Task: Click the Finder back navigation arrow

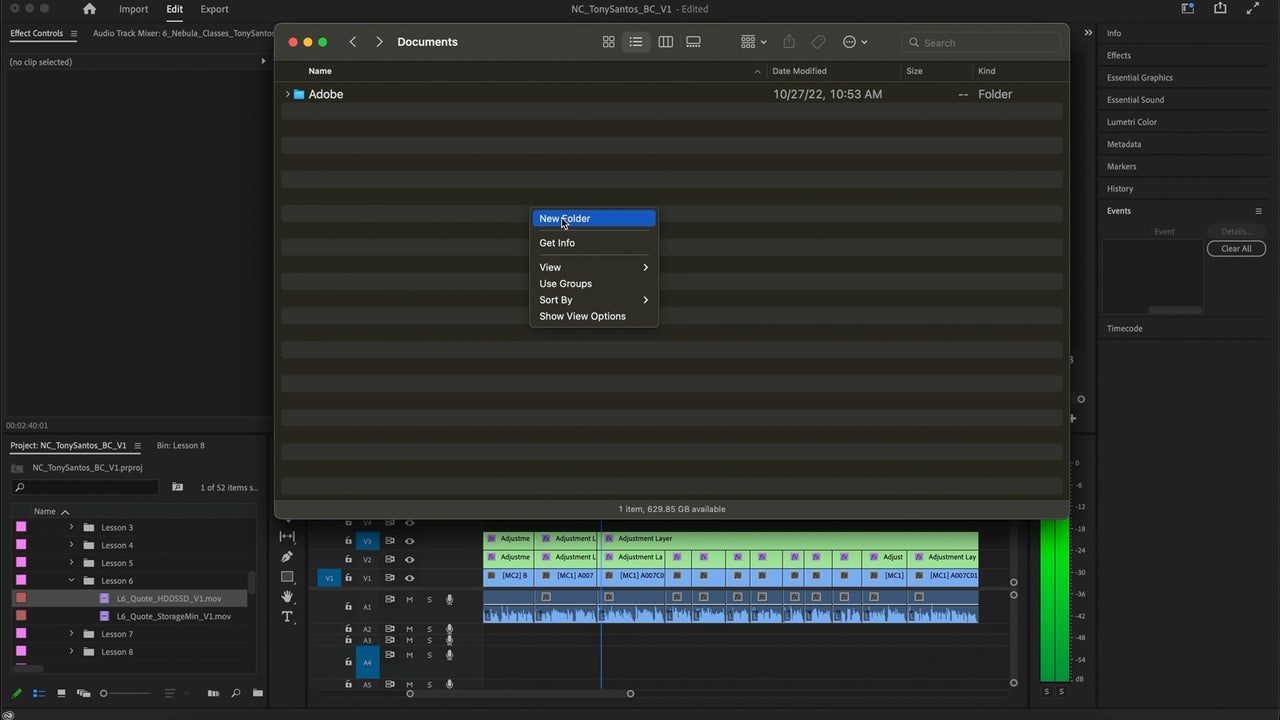Action: coord(352,42)
